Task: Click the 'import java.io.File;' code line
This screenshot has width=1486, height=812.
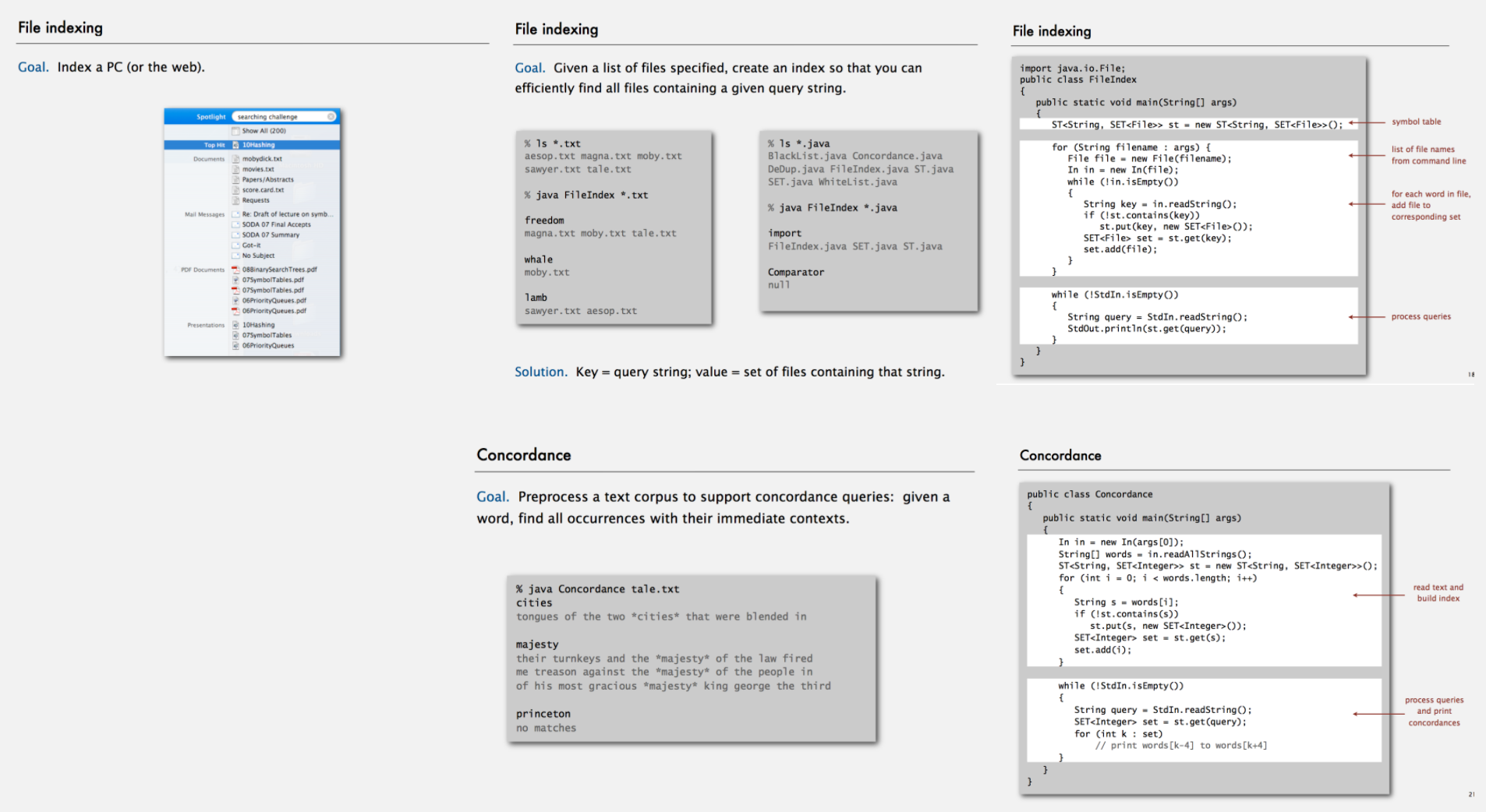Action: coord(1073,68)
